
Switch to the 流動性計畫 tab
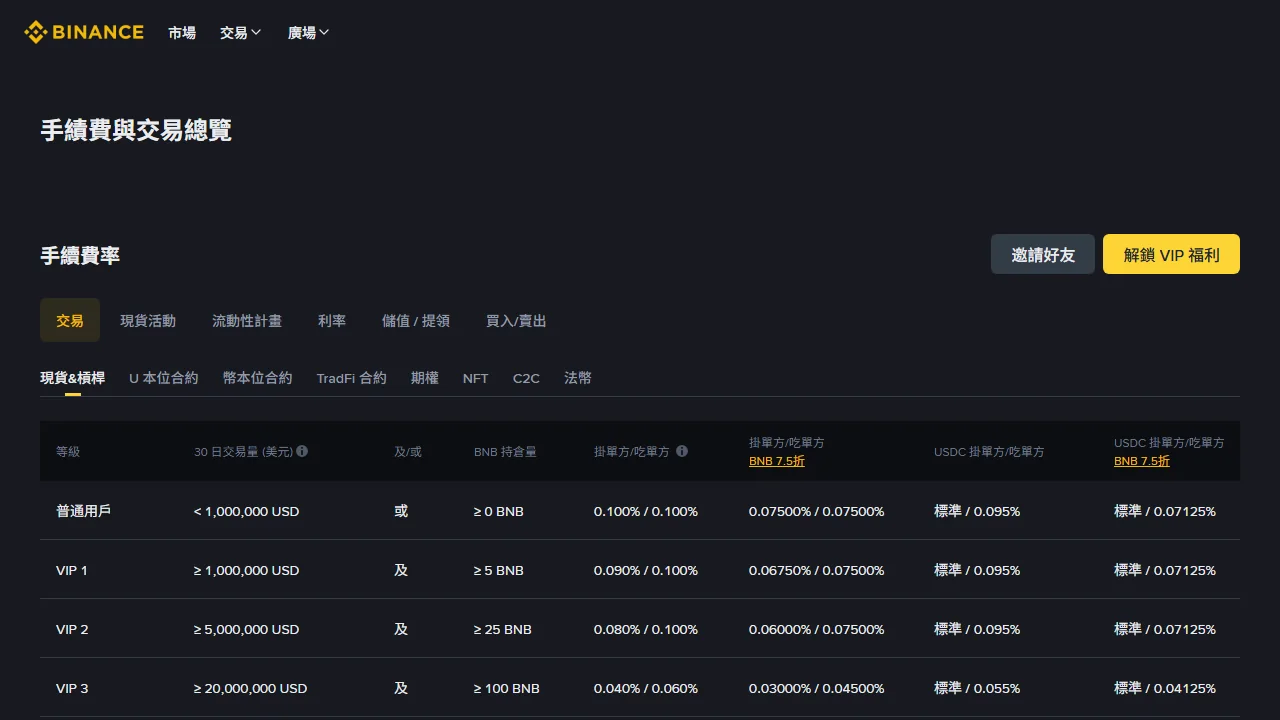click(x=247, y=320)
